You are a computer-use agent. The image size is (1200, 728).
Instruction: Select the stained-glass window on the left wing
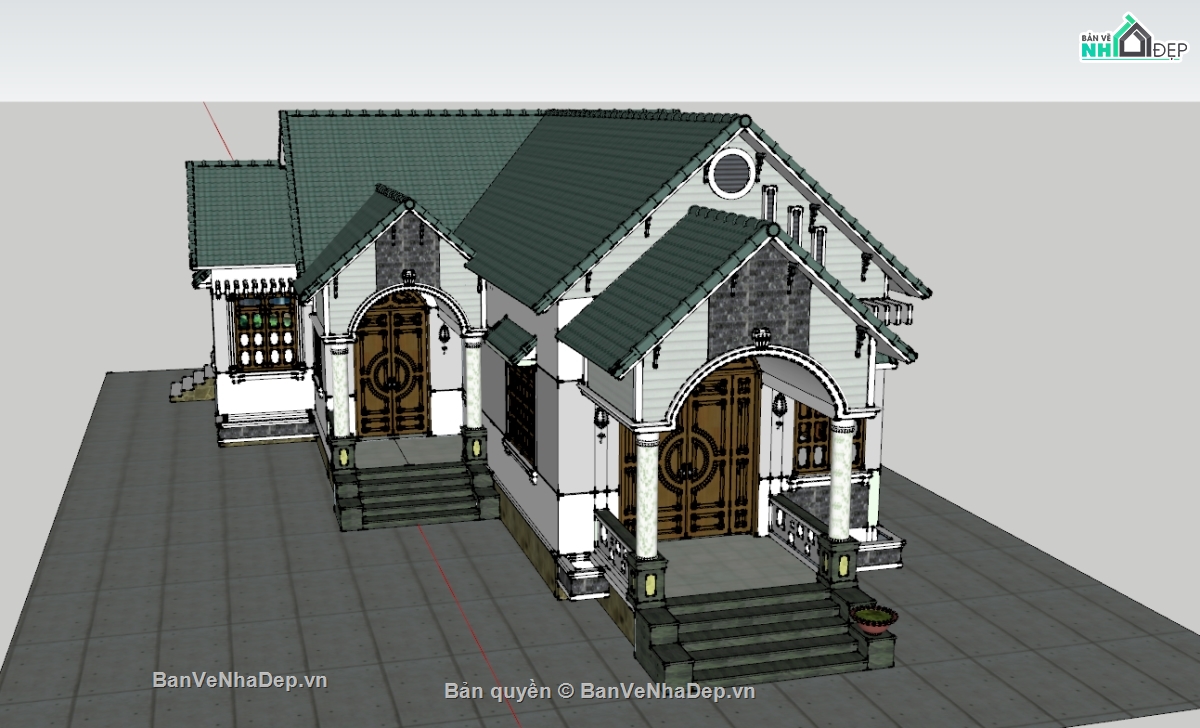[266, 335]
